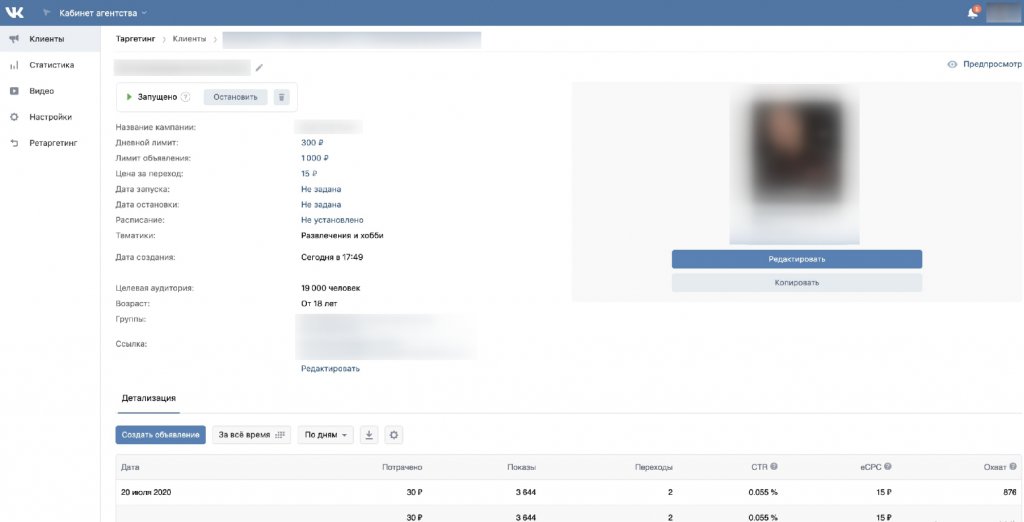
Task: Stop the ad with Остановить button
Action: (x=236, y=97)
